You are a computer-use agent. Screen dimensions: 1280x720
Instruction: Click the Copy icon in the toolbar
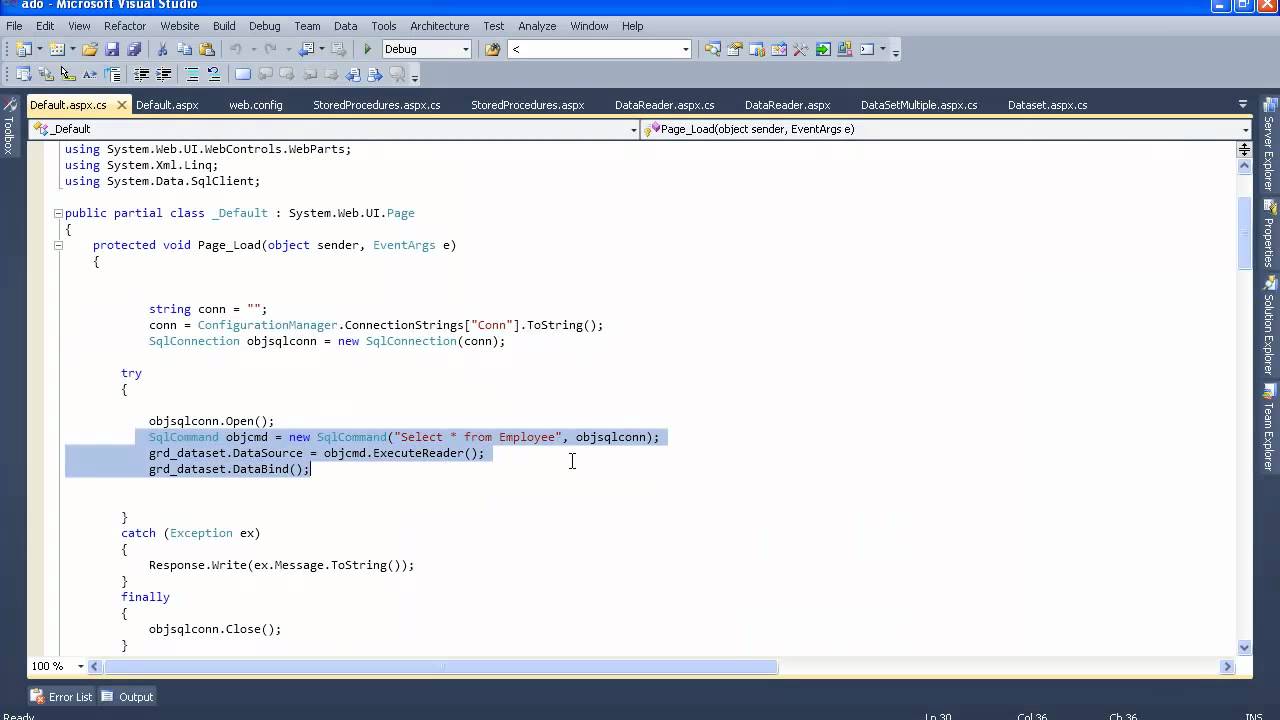(185, 49)
